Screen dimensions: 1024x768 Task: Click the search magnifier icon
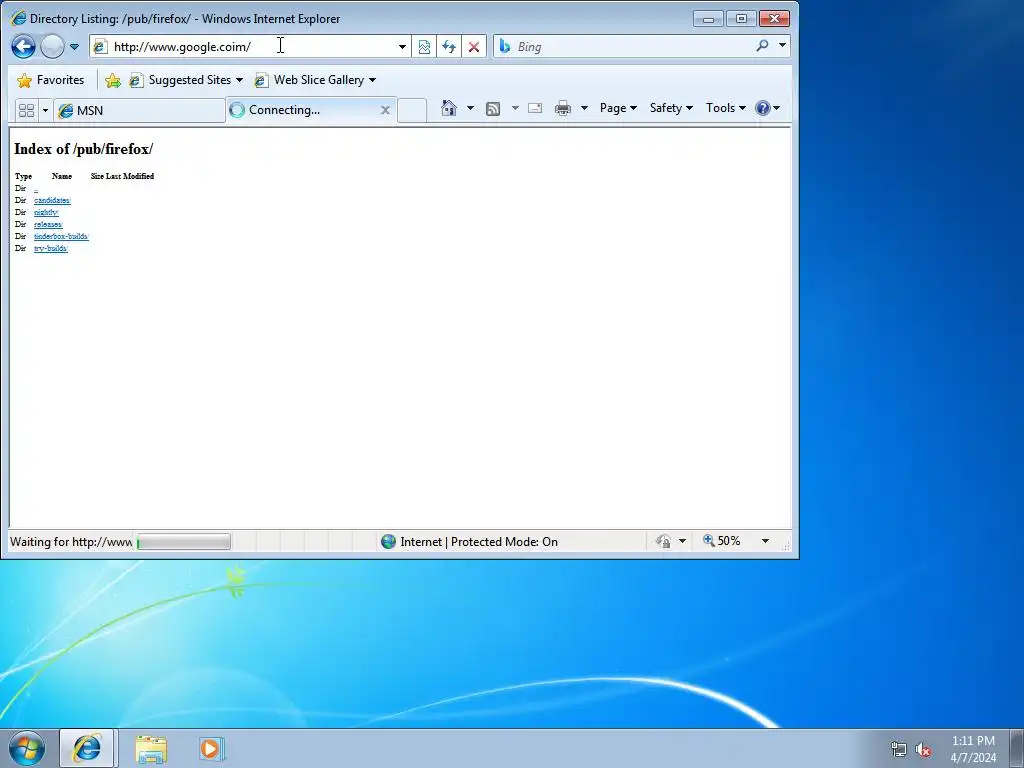762,46
